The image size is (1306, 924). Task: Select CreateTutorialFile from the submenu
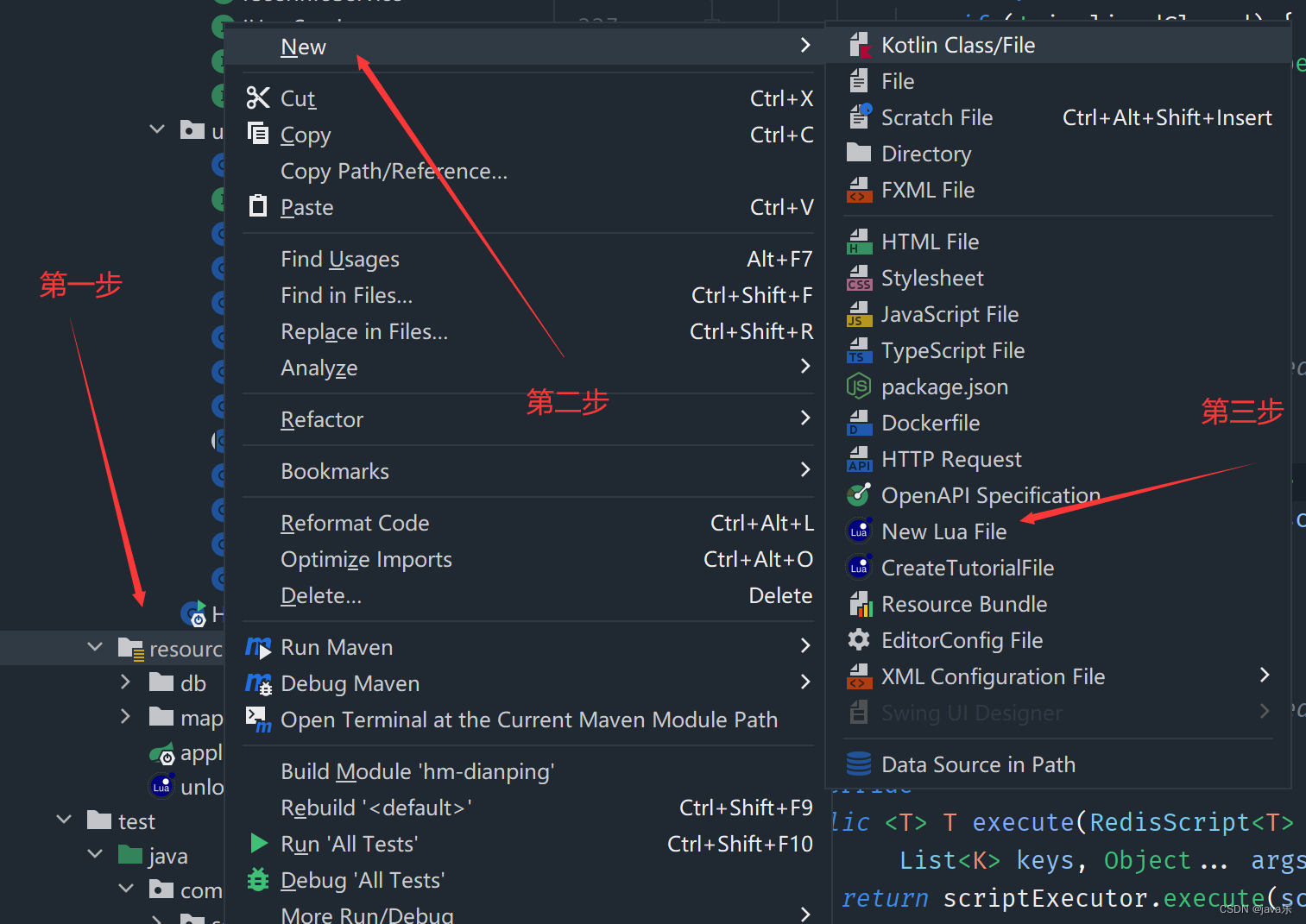967,567
